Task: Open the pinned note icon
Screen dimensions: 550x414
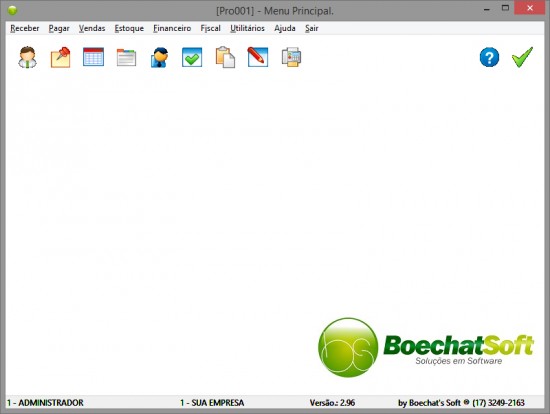Action: click(60, 57)
